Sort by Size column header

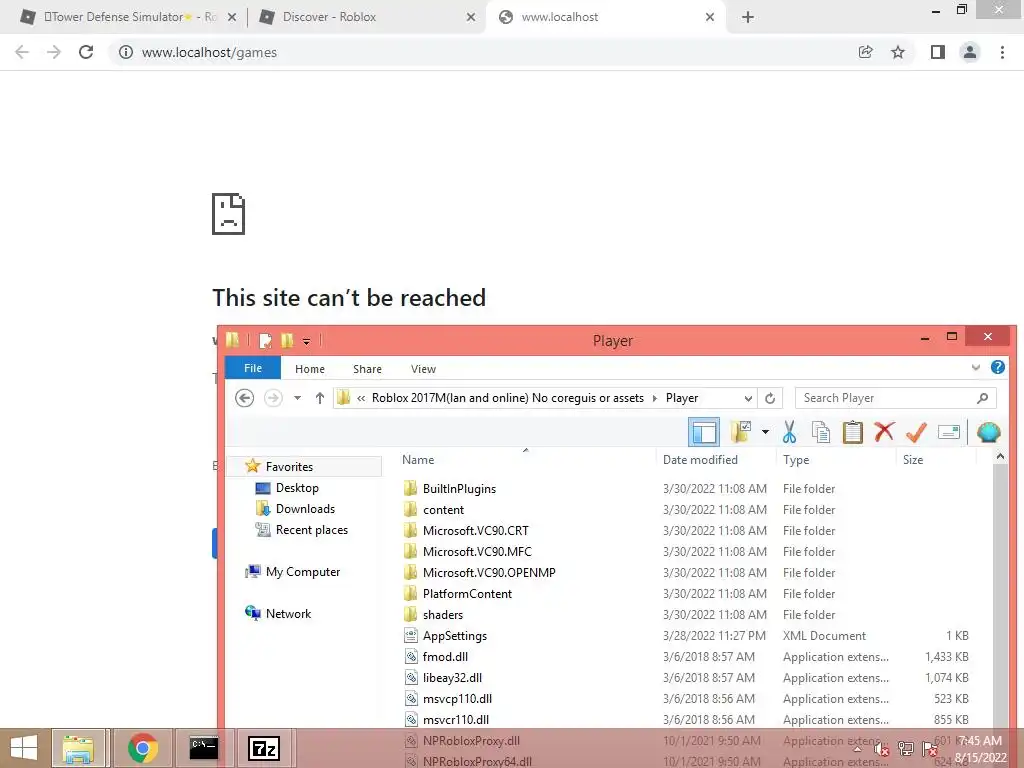coord(913,460)
